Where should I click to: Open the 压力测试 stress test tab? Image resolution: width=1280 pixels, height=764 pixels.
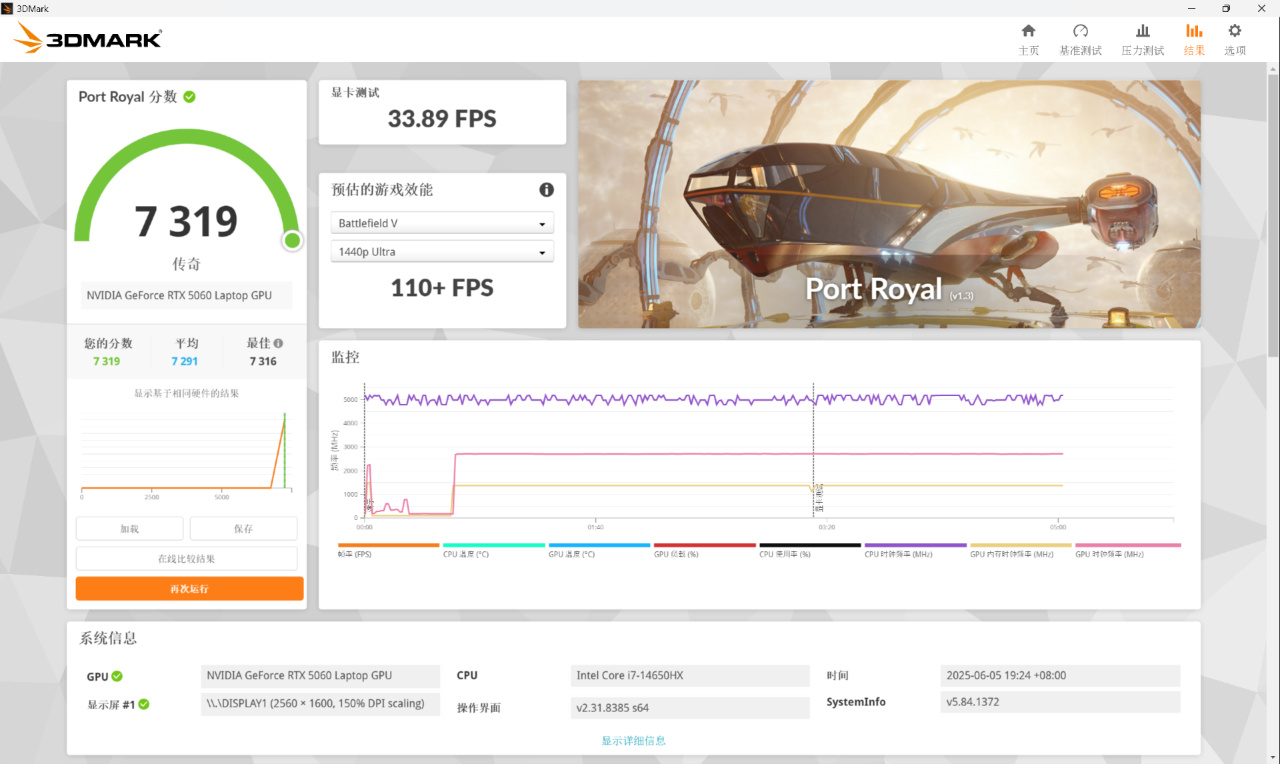click(1142, 40)
